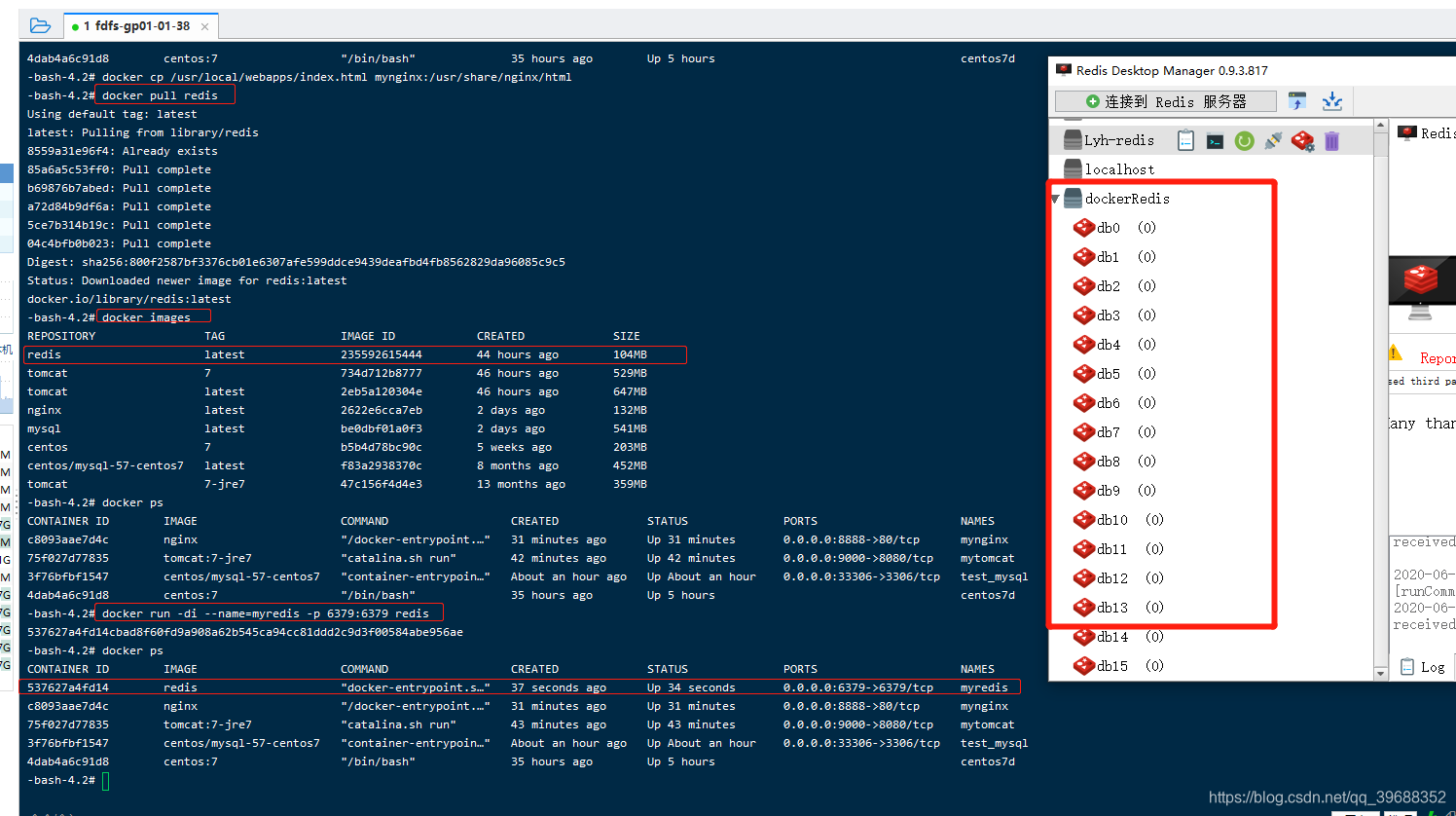1456x816 pixels.
Task: Click scrollbar up arrow in connections tree
Action: pos(1380,126)
